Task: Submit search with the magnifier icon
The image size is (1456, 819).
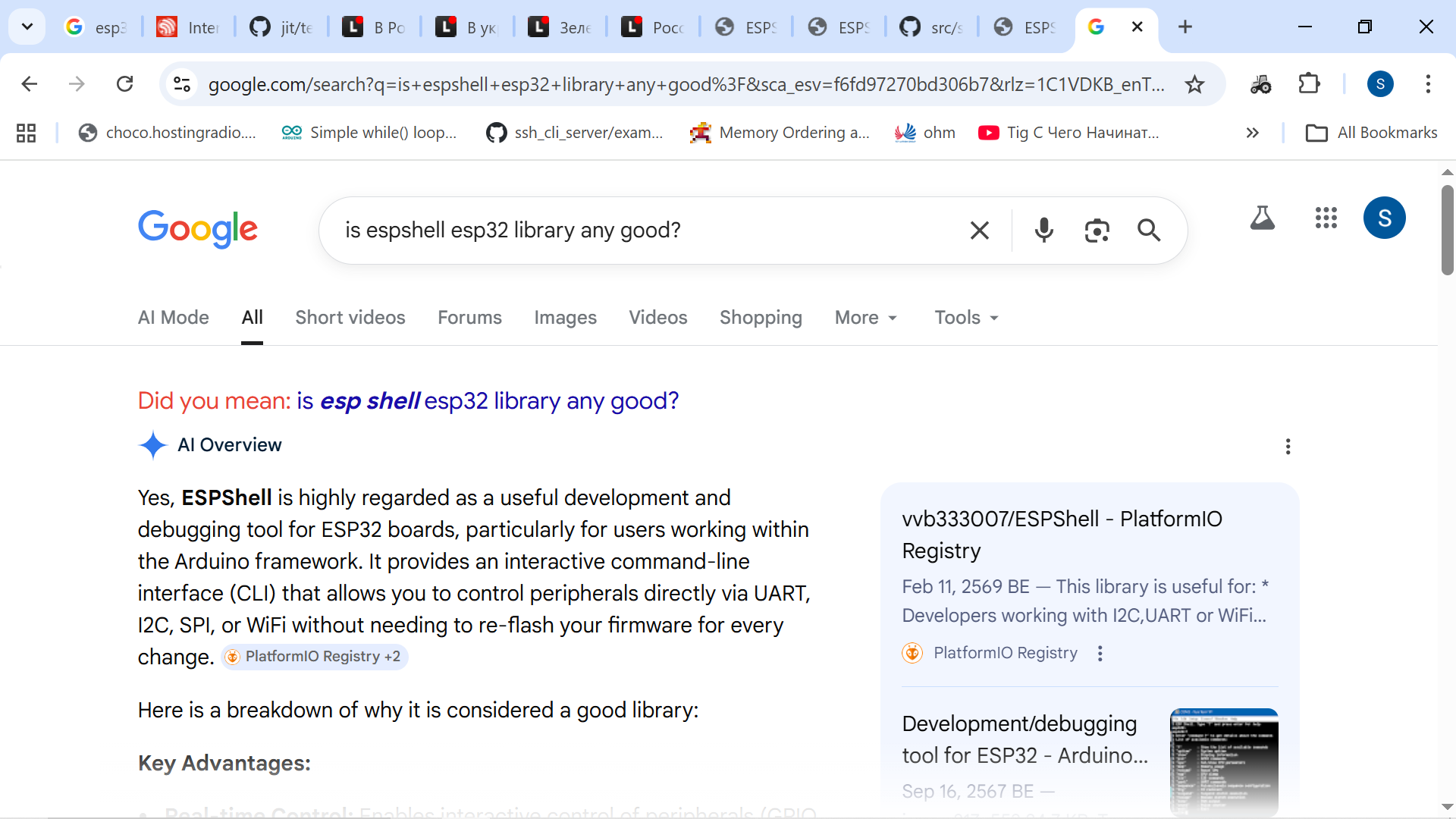Action: [1149, 230]
